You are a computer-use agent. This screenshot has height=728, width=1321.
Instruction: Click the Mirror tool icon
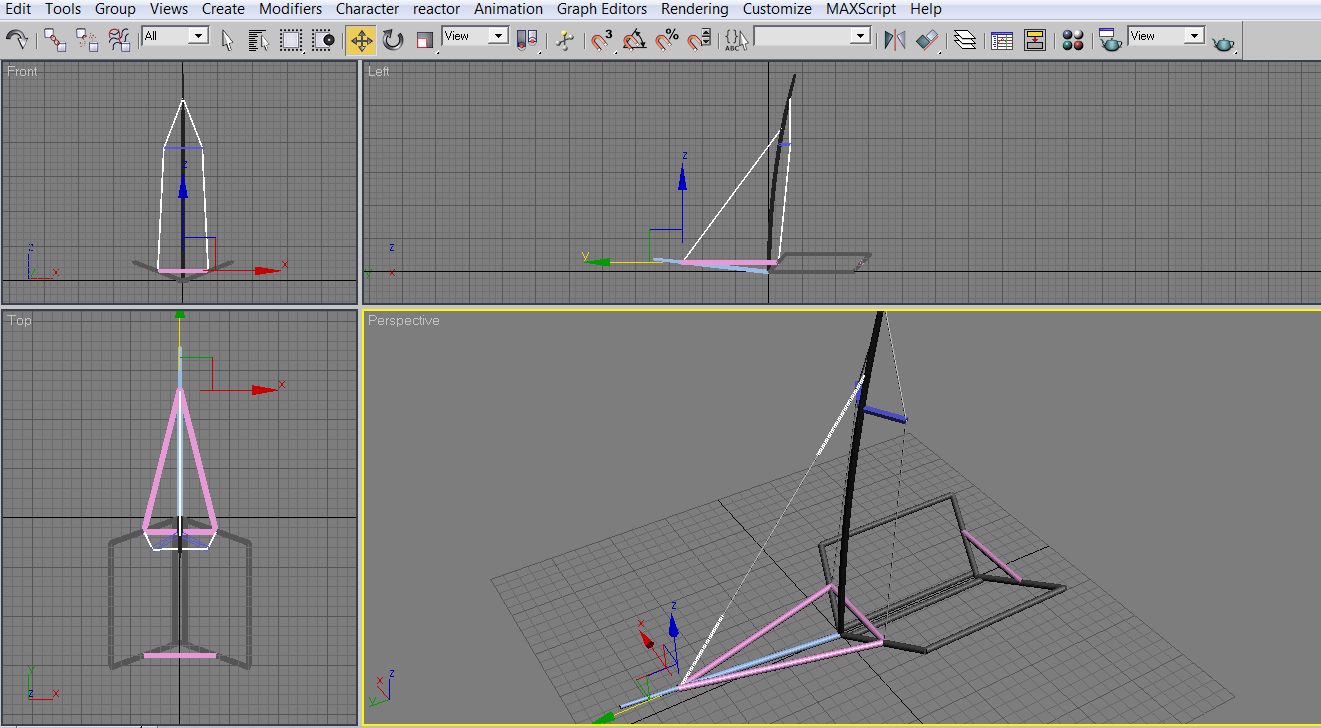(894, 40)
